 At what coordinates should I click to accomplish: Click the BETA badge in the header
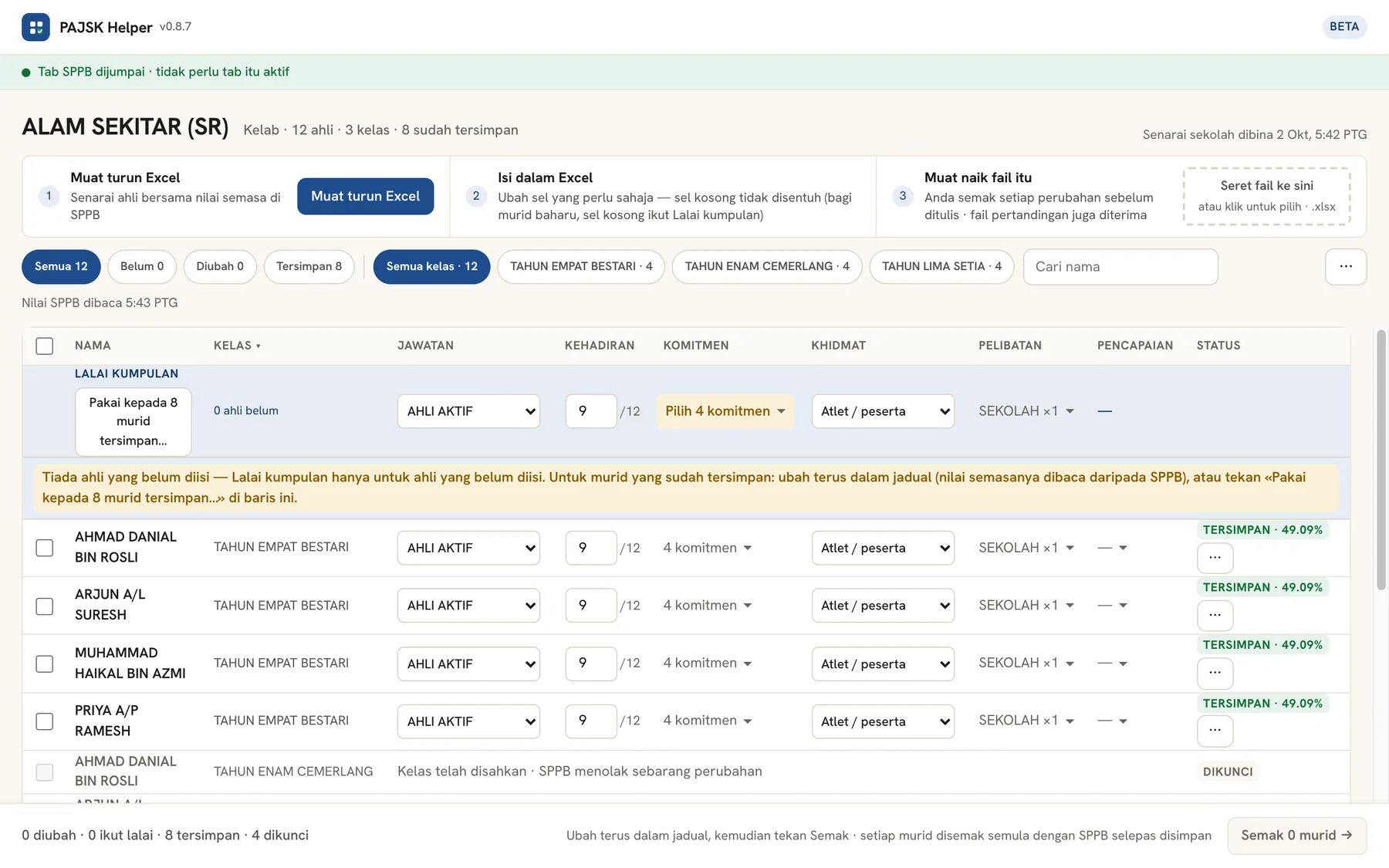(x=1344, y=27)
